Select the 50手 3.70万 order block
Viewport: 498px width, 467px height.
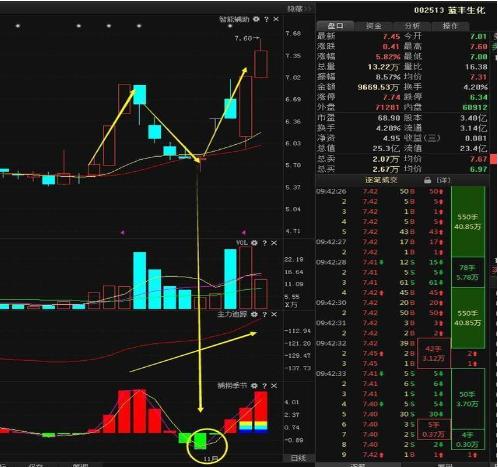467,399
